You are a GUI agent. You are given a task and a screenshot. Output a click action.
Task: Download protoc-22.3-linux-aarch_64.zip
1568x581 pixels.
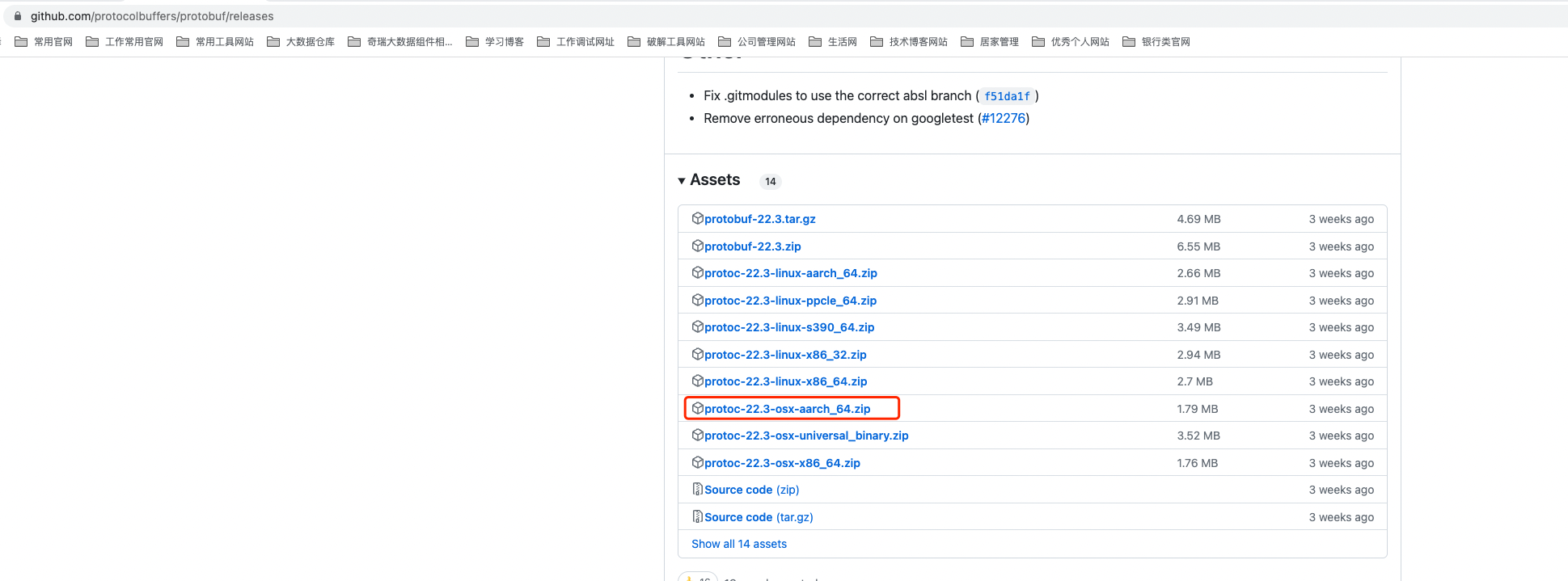[x=790, y=273]
